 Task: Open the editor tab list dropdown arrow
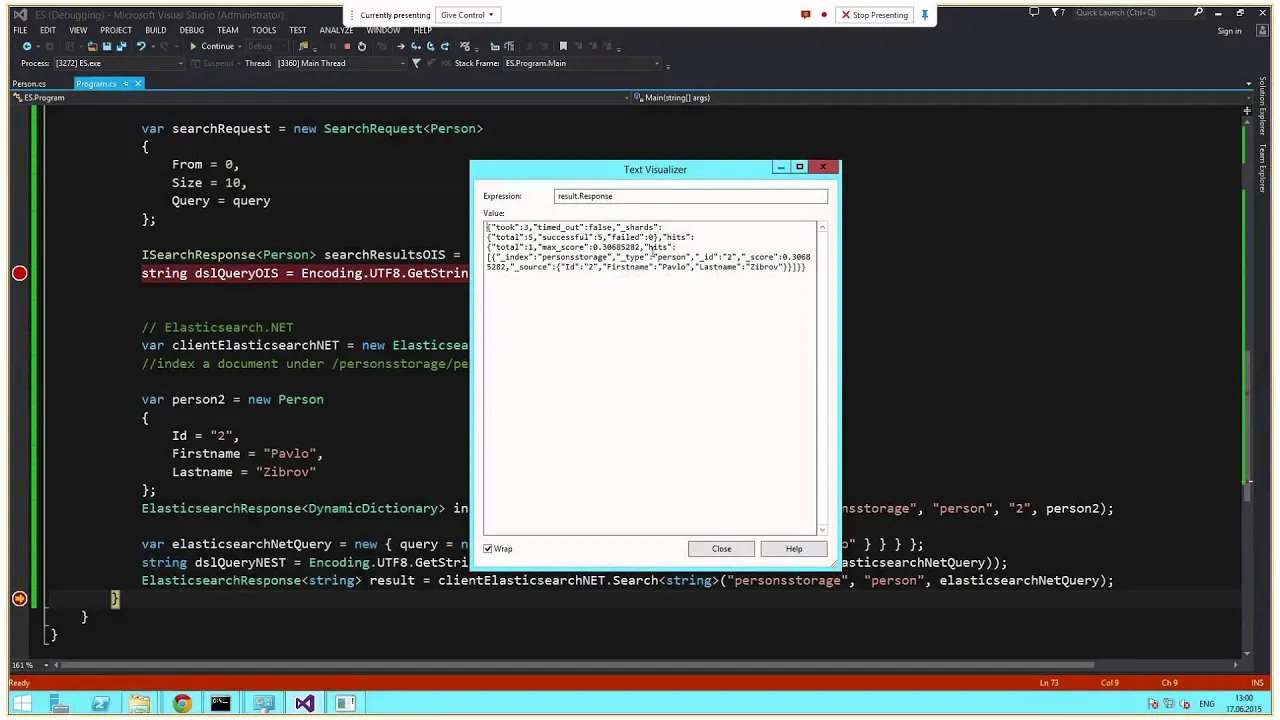(x=1249, y=83)
